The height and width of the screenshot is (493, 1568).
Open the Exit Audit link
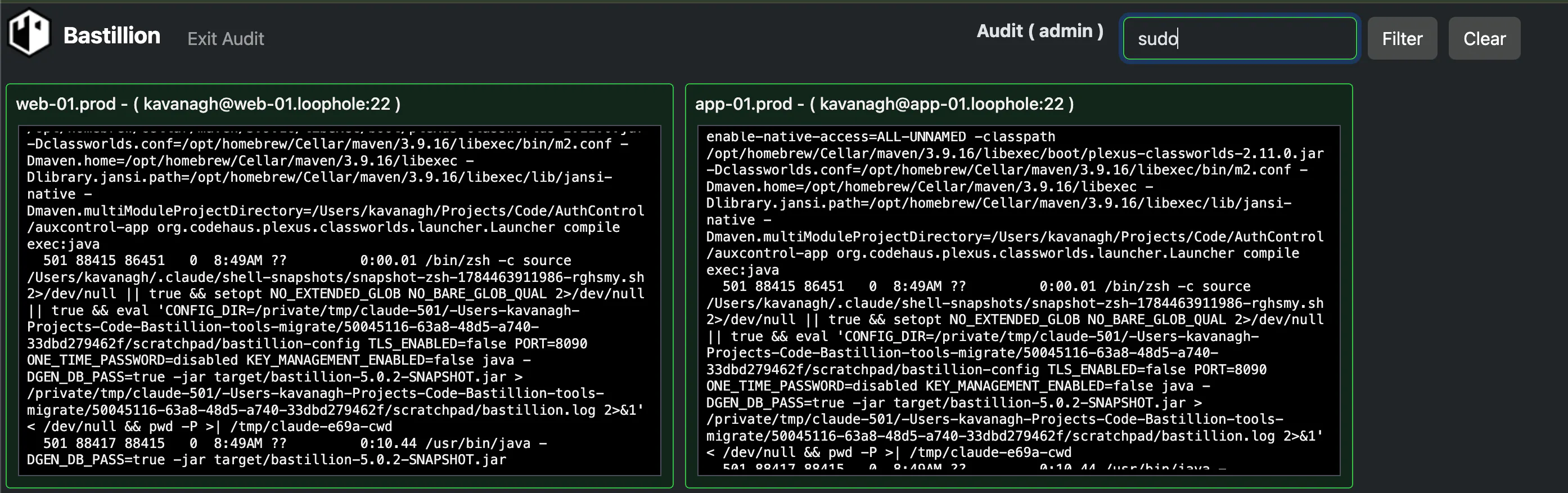pos(226,38)
